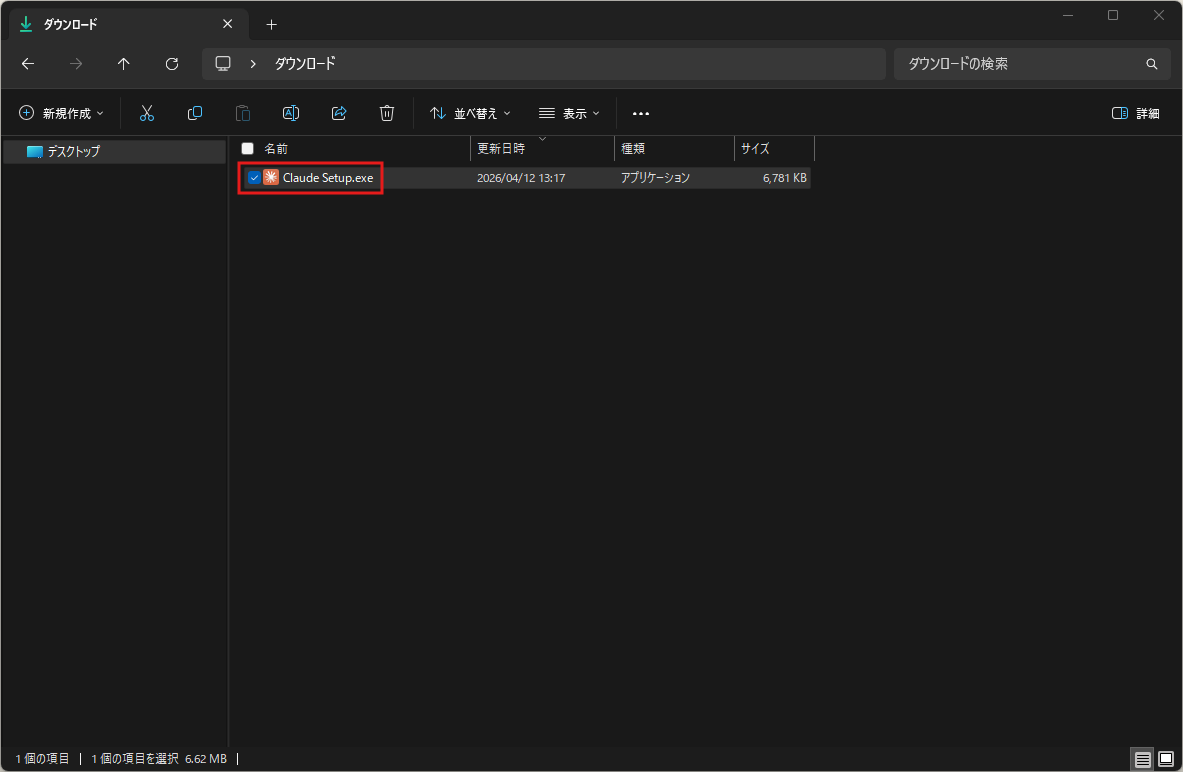Click the rename icon in toolbar
The width and height of the screenshot is (1183, 772).
[x=291, y=114]
